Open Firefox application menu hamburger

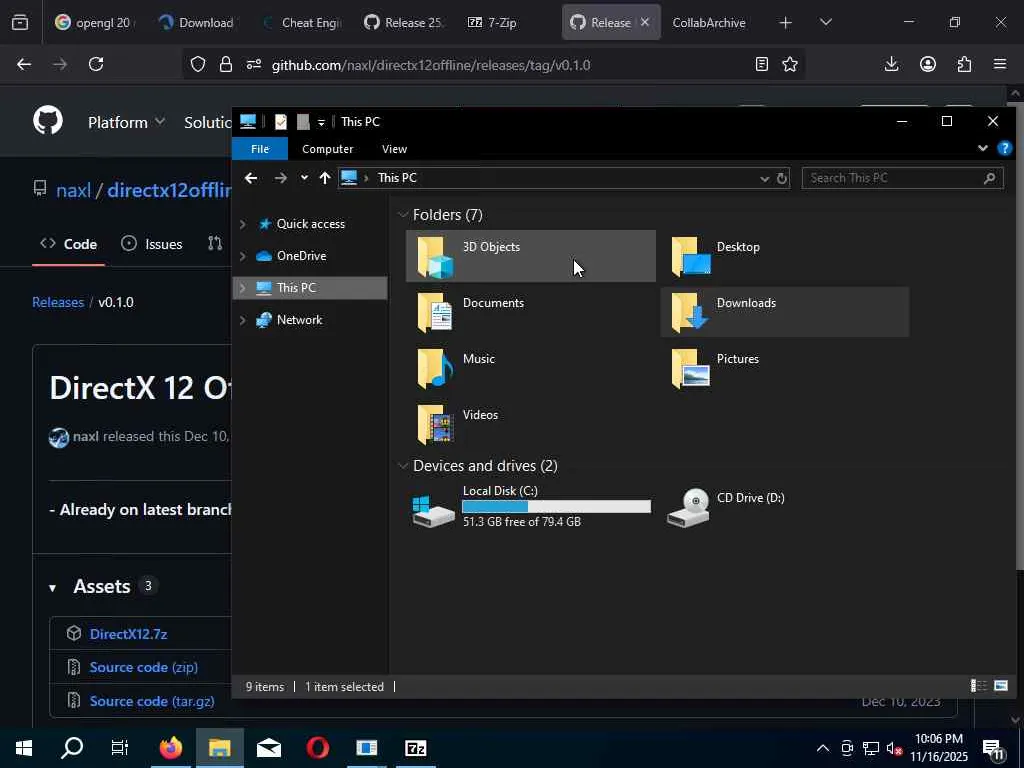(x=1000, y=64)
